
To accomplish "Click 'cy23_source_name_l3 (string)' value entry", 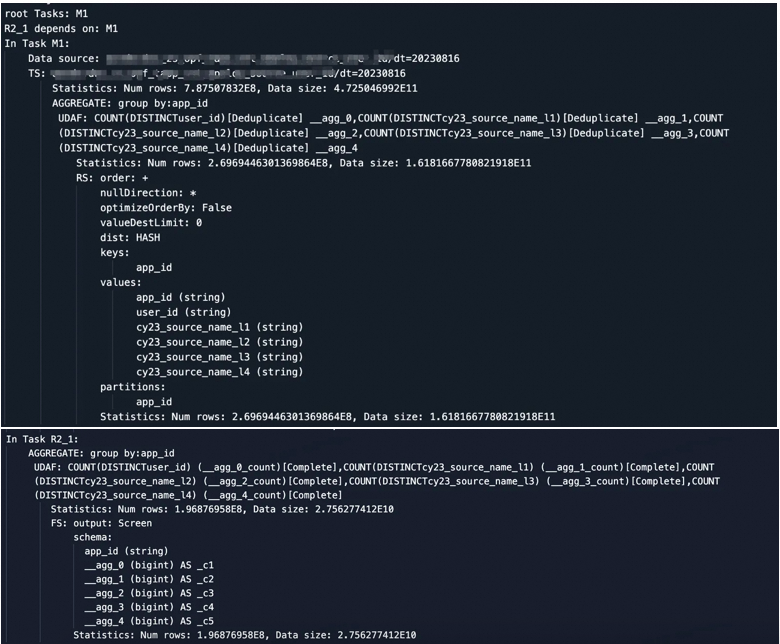I will tap(219, 357).
